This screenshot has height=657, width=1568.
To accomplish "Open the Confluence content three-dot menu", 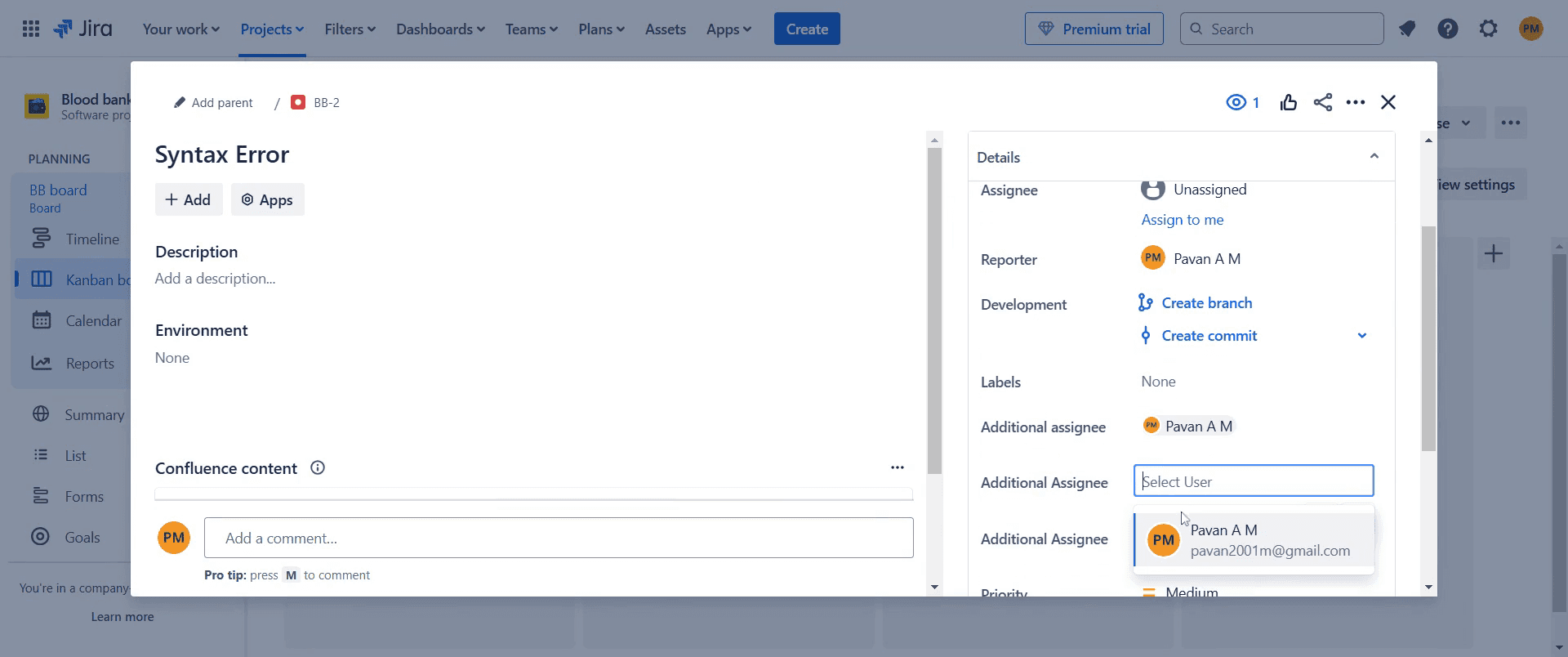I will [898, 467].
